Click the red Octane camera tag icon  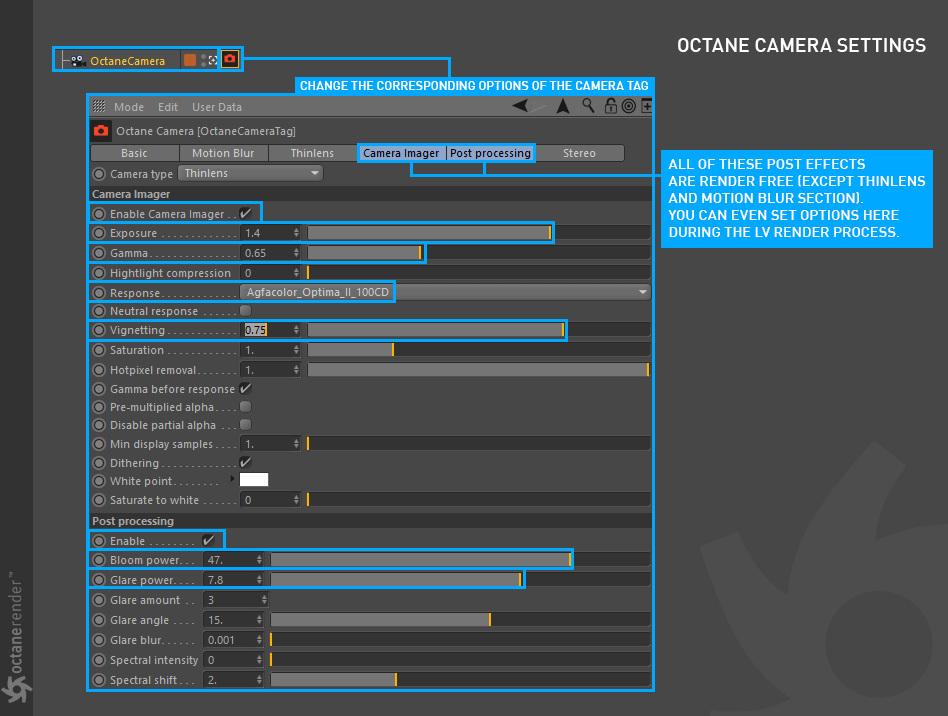230,59
